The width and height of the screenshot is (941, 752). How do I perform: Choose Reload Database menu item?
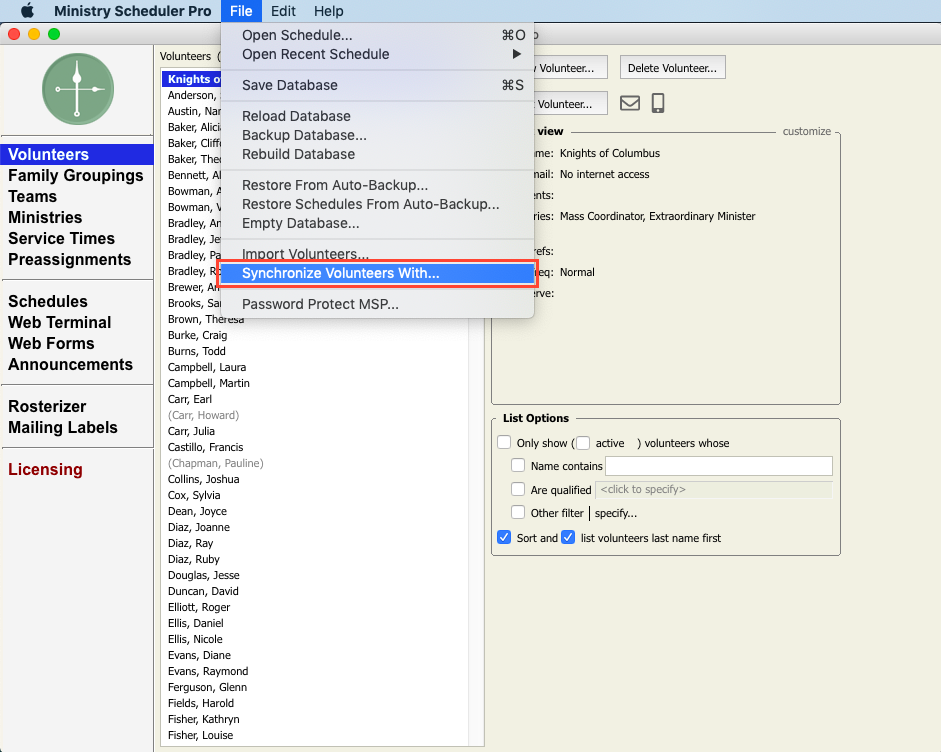click(377, 116)
